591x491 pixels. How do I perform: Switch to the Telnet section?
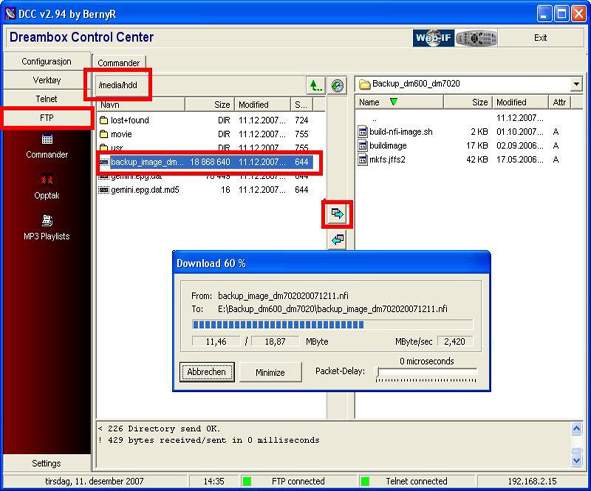point(46,99)
